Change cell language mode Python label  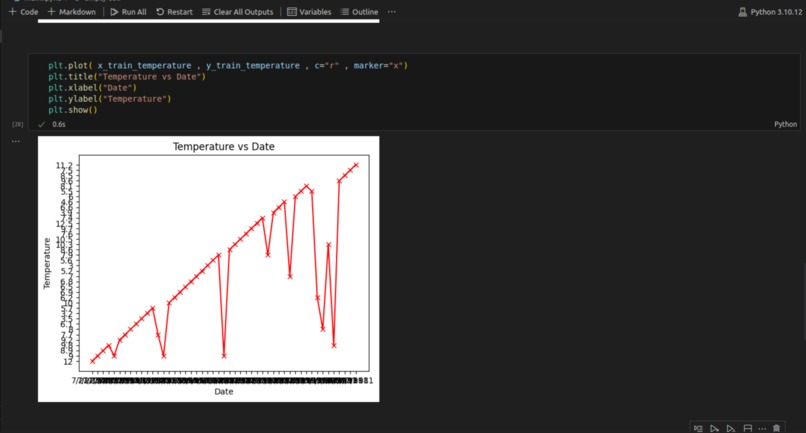(785, 124)
